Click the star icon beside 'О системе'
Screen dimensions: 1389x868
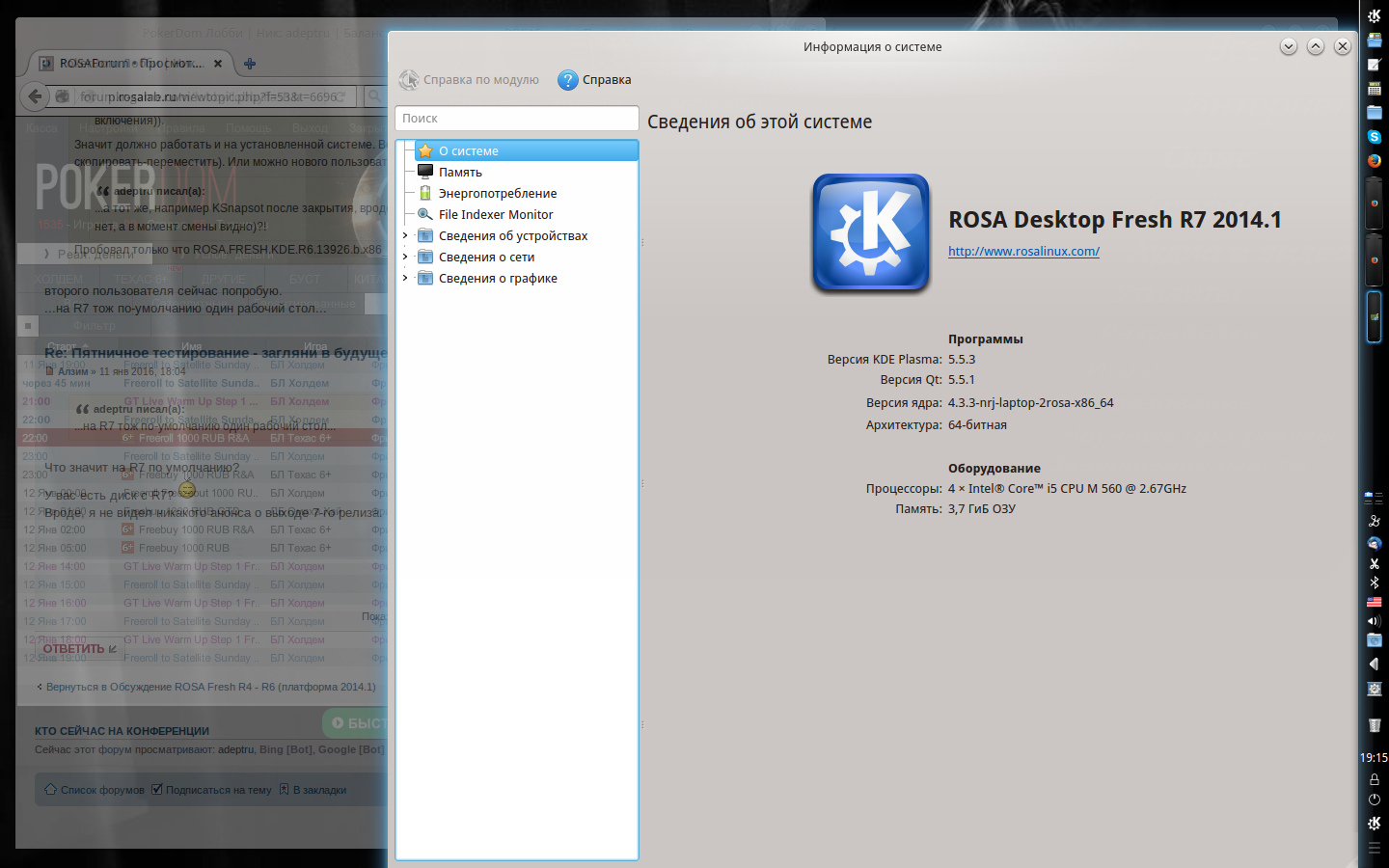pos(425,150)
